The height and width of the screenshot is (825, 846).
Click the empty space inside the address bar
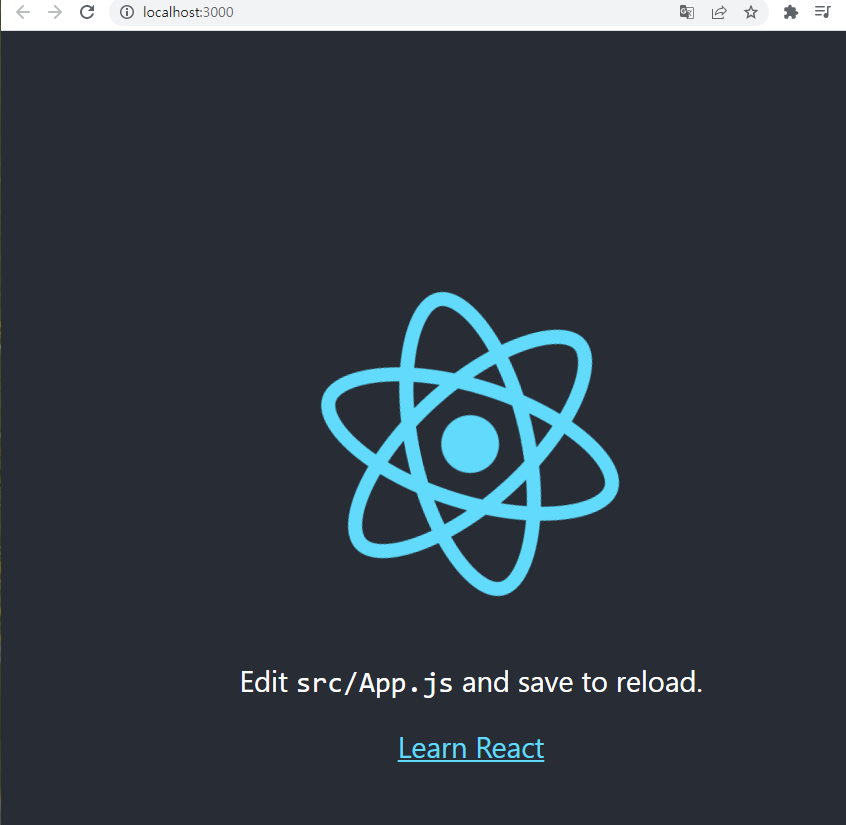453,12
